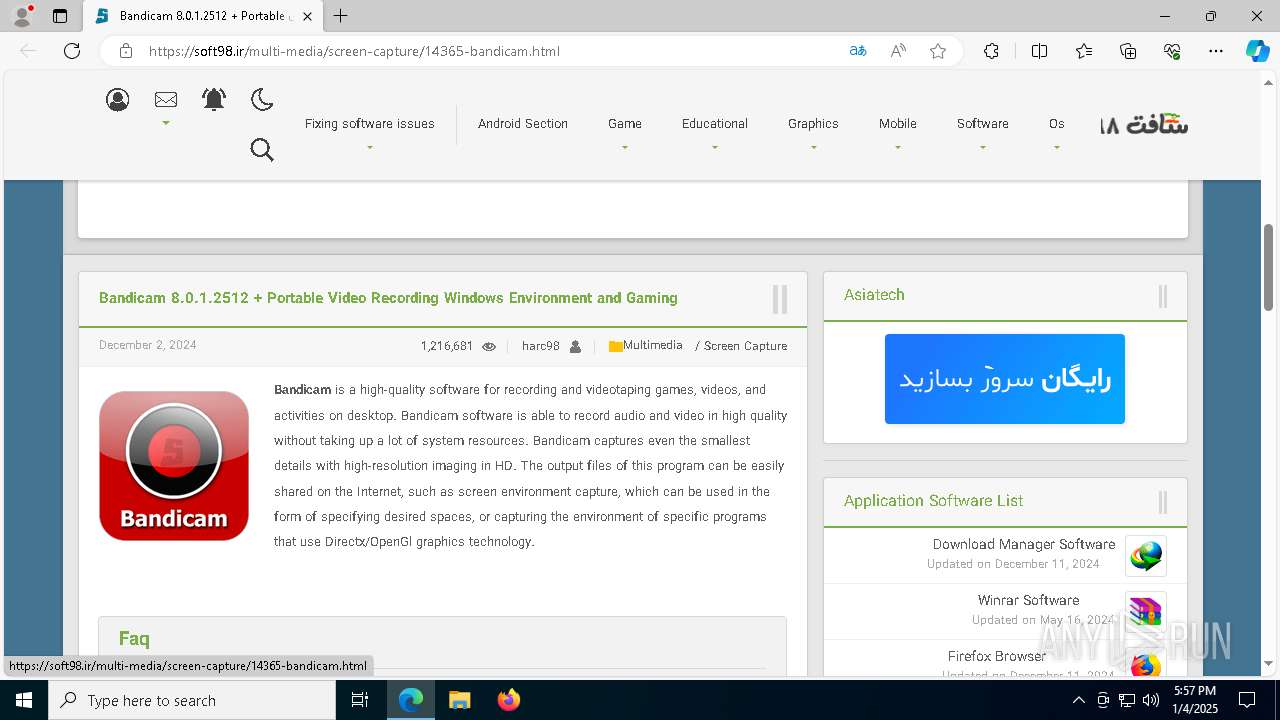Open the Windows notification center
The image size is (1280, 720).
tap(1247, 700)
